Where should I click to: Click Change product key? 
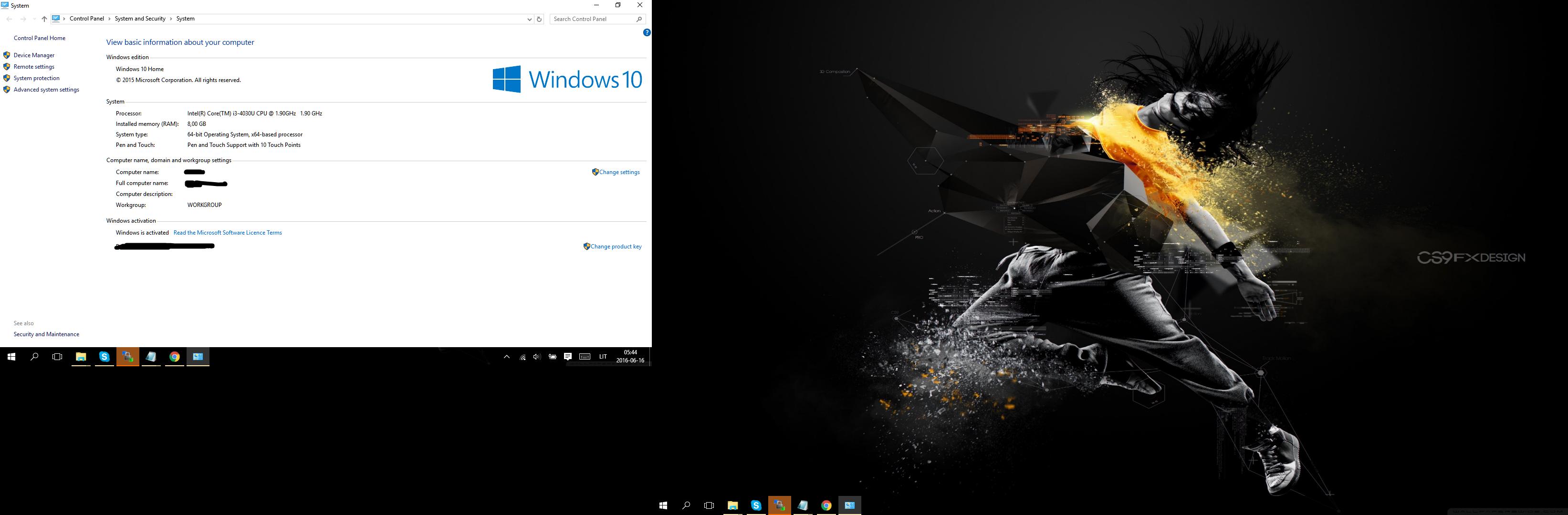616,247
